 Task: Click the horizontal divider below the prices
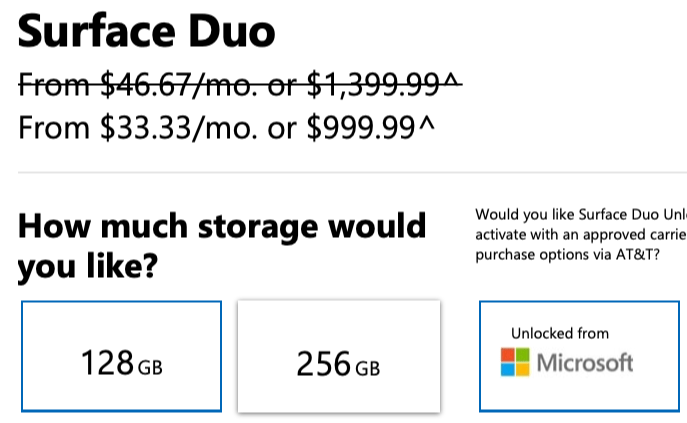(343, 172)
